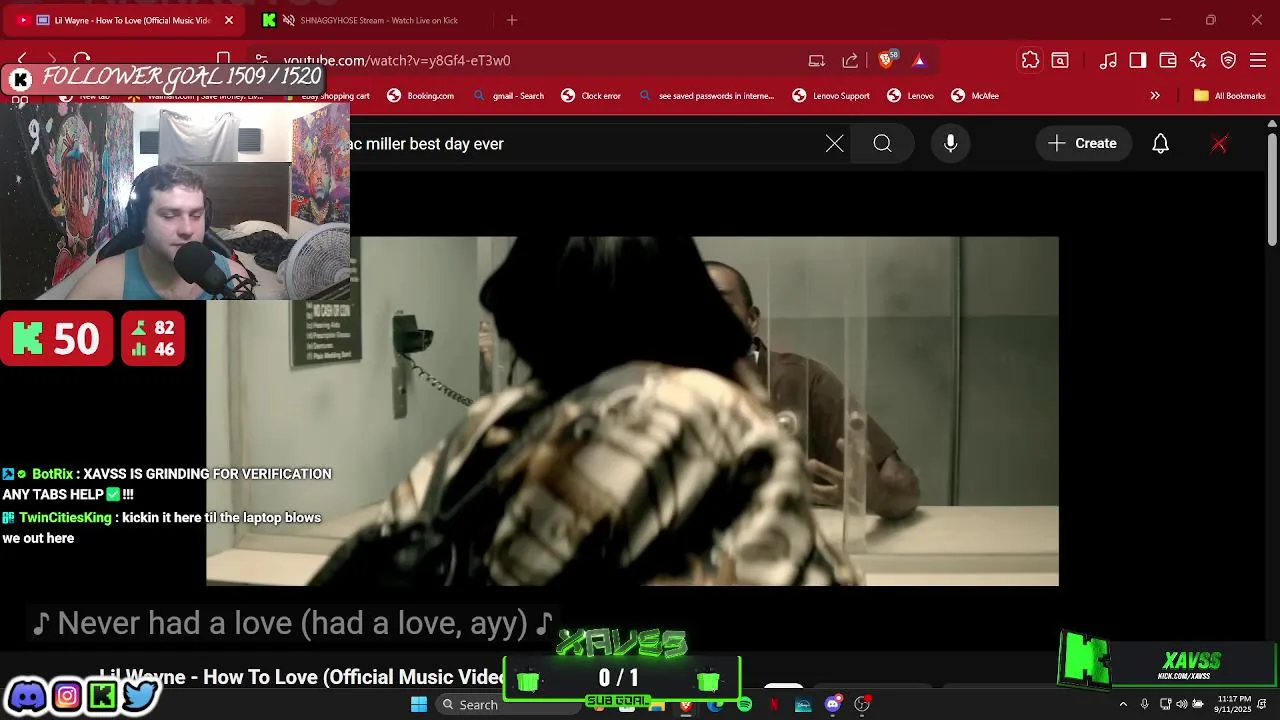Open the OBS Studio taskbar icon

[862, 705]
